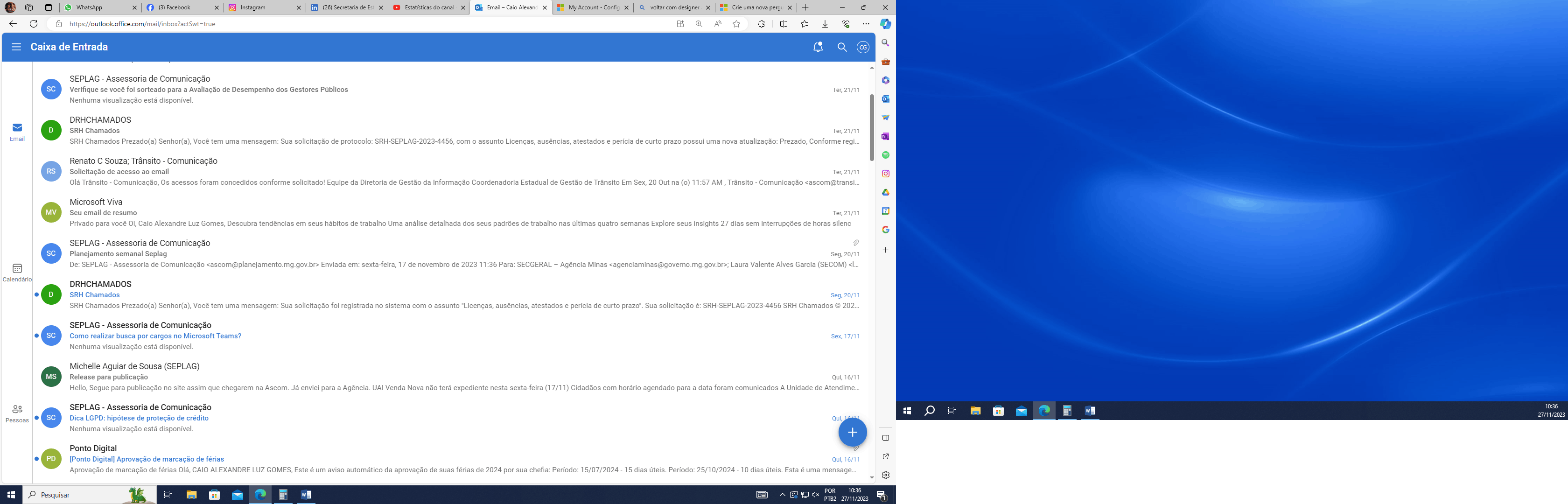The height and width of the screenshot is (504, 1568).
Task: Open the hamburger navigation menu
Action: coord(16,47)
